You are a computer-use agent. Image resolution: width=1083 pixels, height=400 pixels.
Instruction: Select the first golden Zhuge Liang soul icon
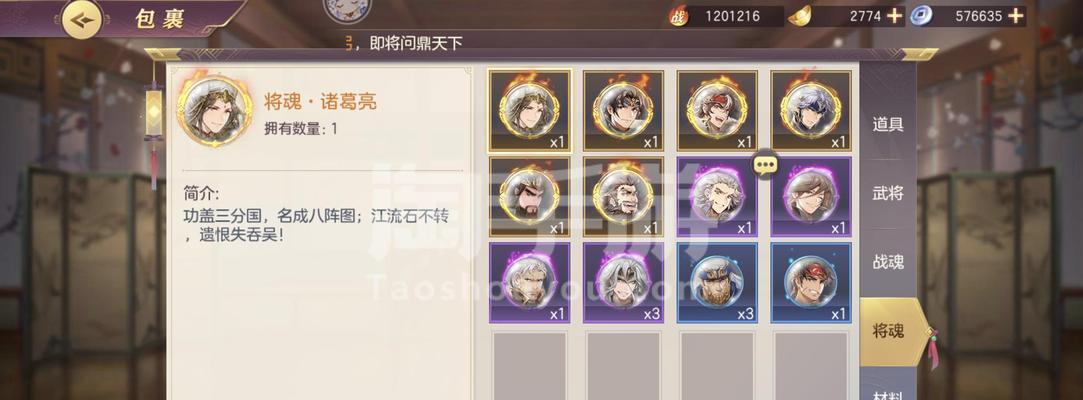pyautogui.click(x=530, y=111)
